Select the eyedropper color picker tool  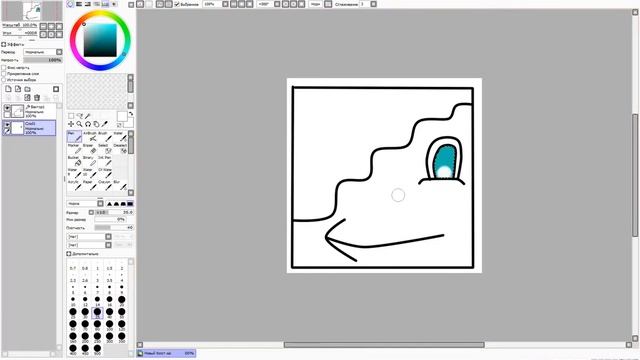click(105, 124)
